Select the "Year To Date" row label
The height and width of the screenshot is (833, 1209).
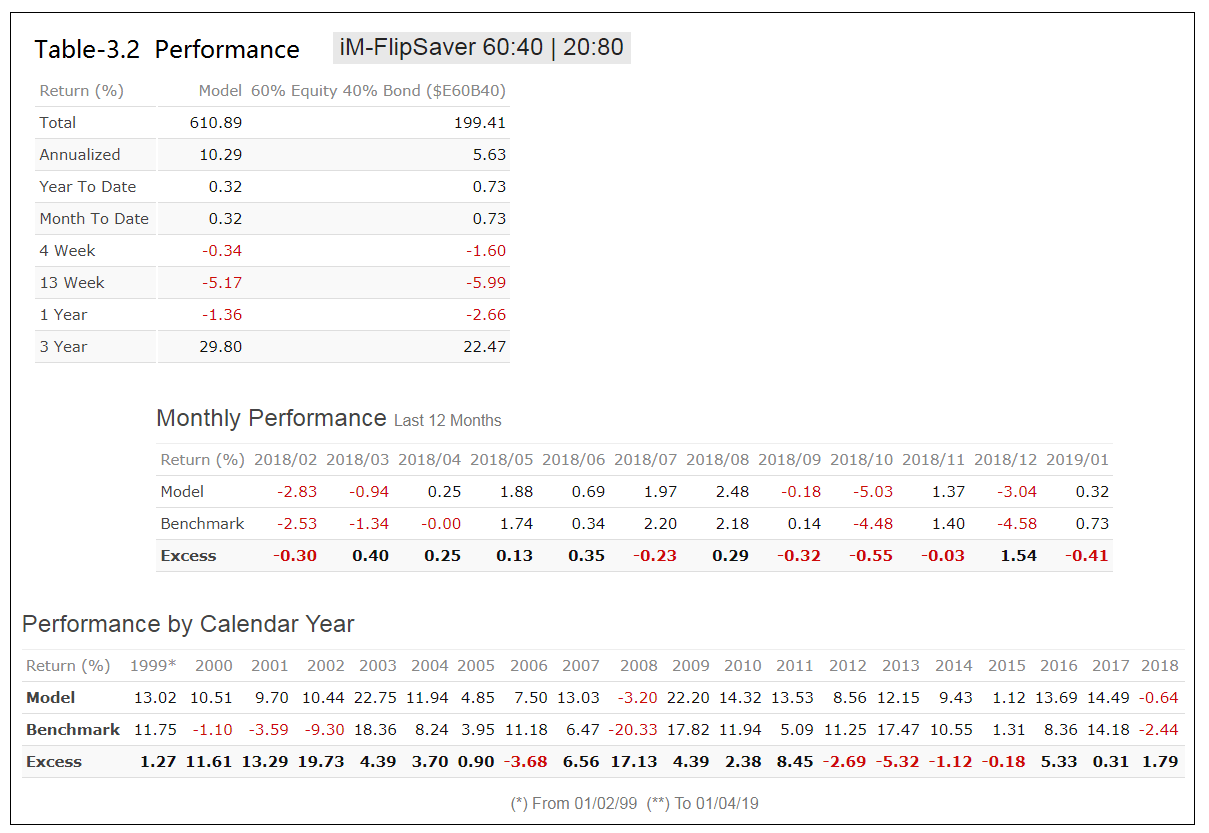tap(88, 187)
